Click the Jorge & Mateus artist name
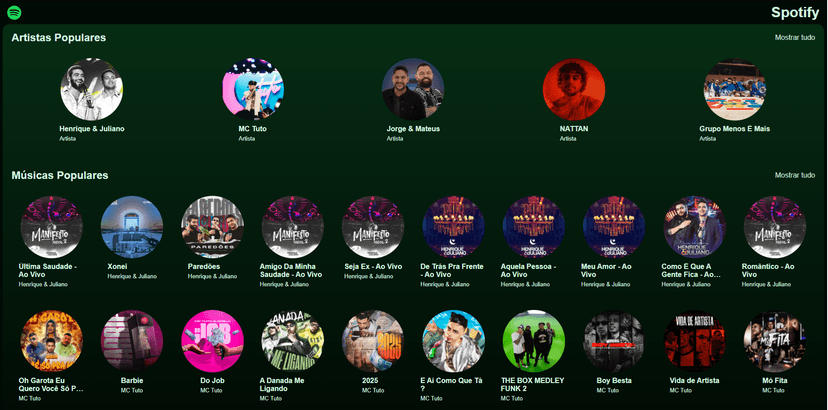828x410 pixels. click(x=413, y=129)
